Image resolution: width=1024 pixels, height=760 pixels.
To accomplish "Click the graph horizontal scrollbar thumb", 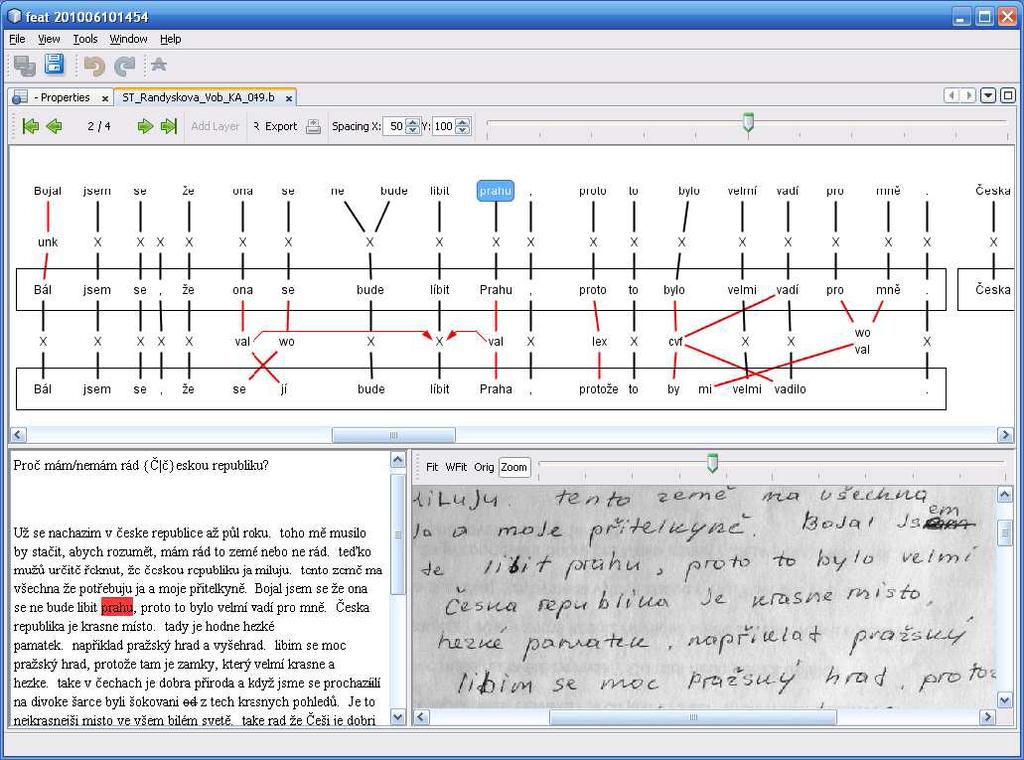I will coord(394,435).
